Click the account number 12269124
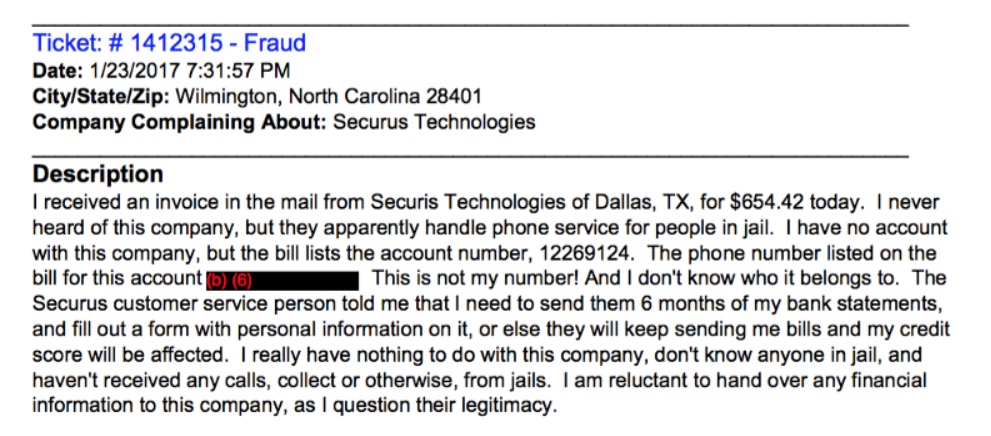Viewport: 991px width, 436px height. tap(585, 253)
